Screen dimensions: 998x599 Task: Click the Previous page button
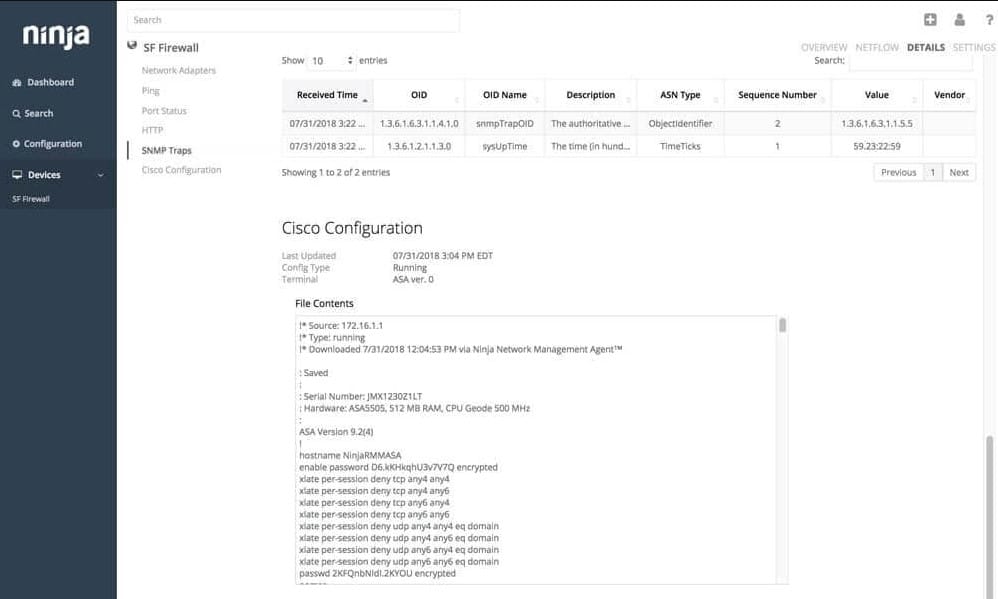tap(898, 173)
